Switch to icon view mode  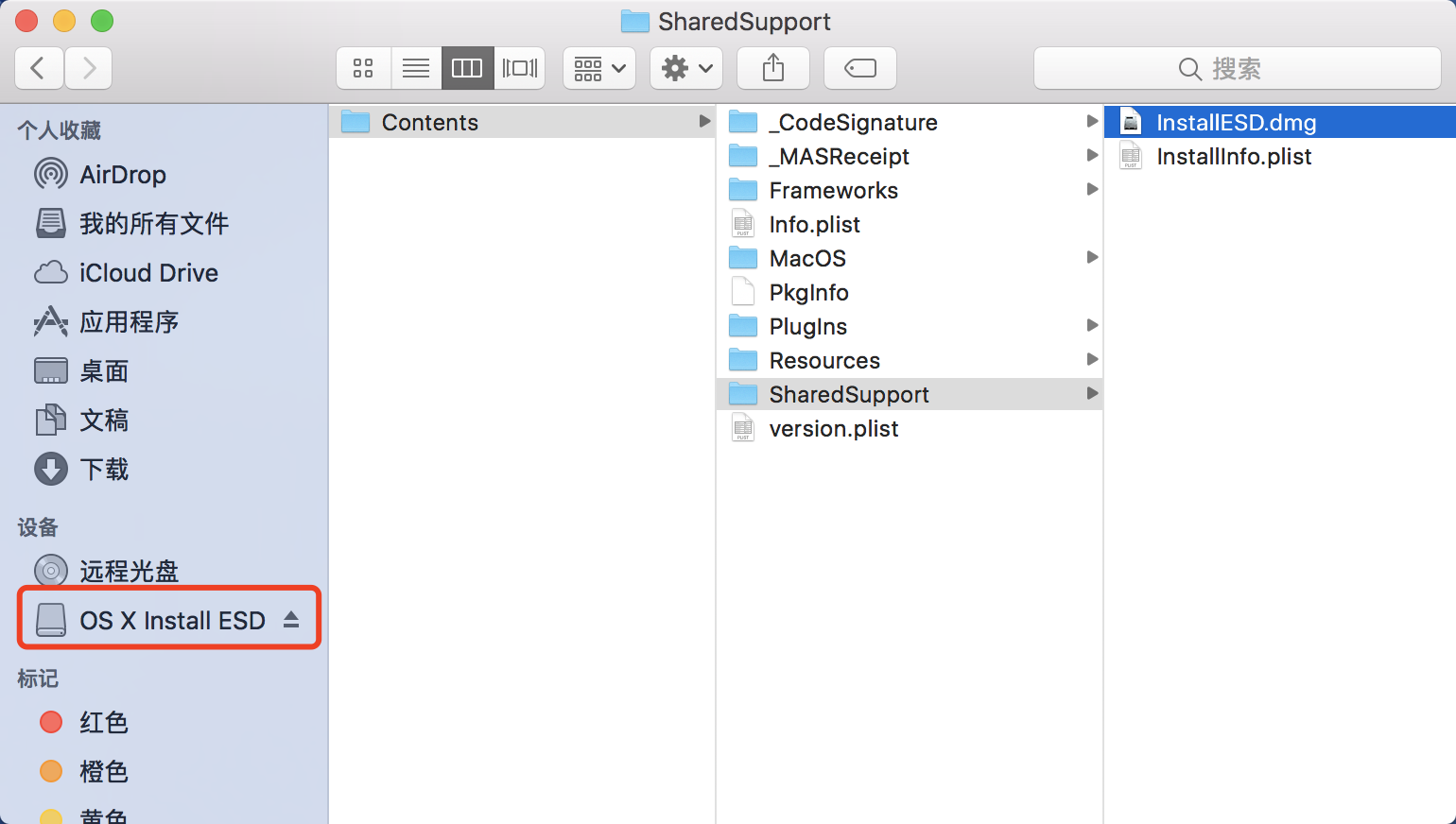[363, 68]
